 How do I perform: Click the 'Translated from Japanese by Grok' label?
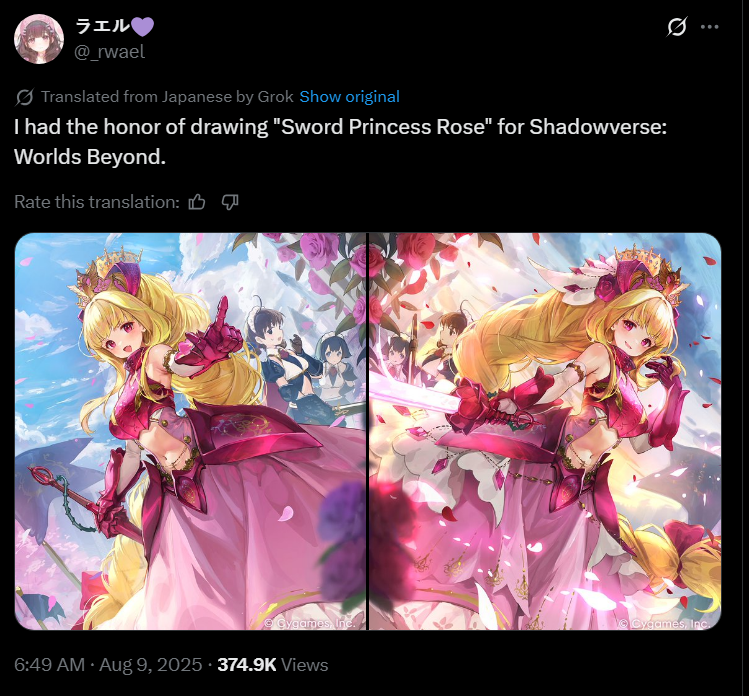(x=167, y=97)
